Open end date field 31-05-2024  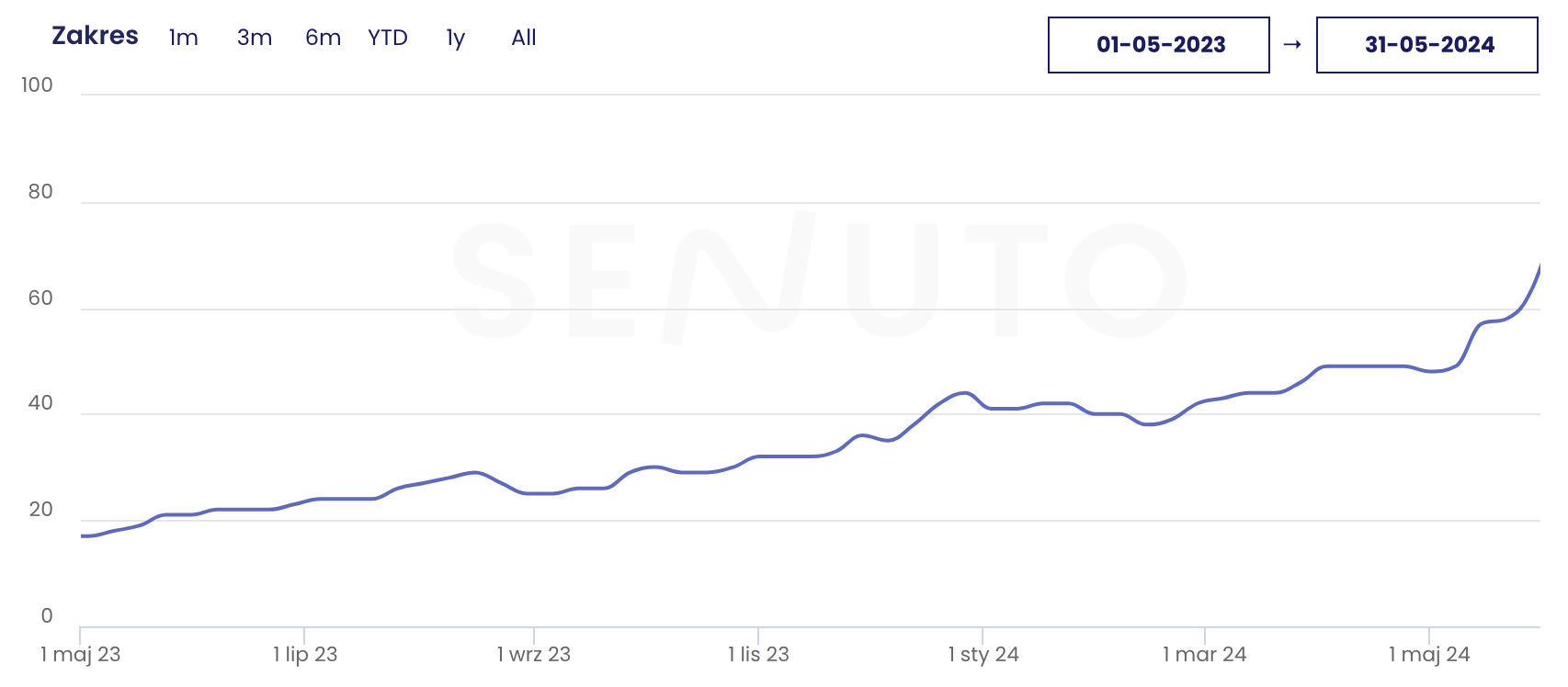1427,45
